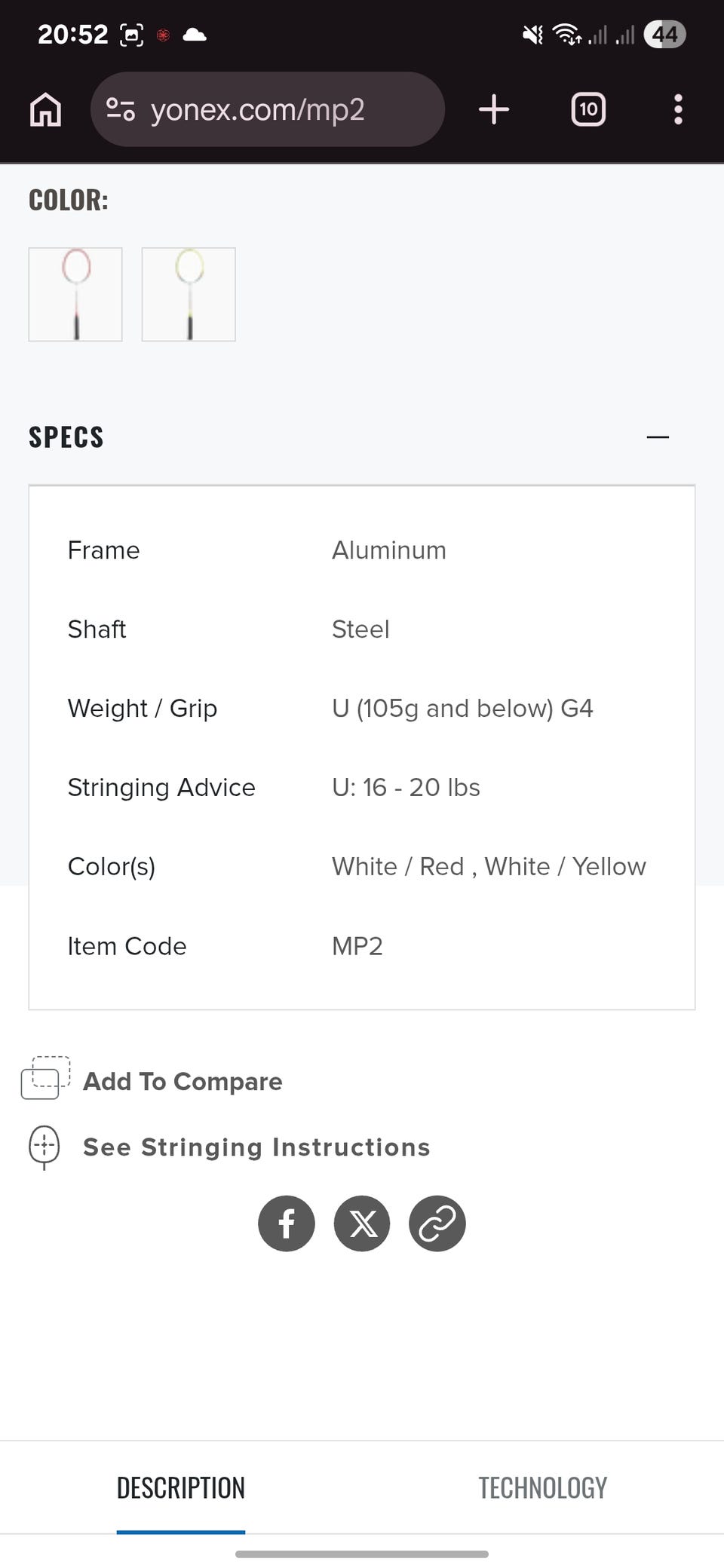Click the Add To Compare icon
The width and height of the screenshot is (724, 1568).
[x=46, y=1078]
